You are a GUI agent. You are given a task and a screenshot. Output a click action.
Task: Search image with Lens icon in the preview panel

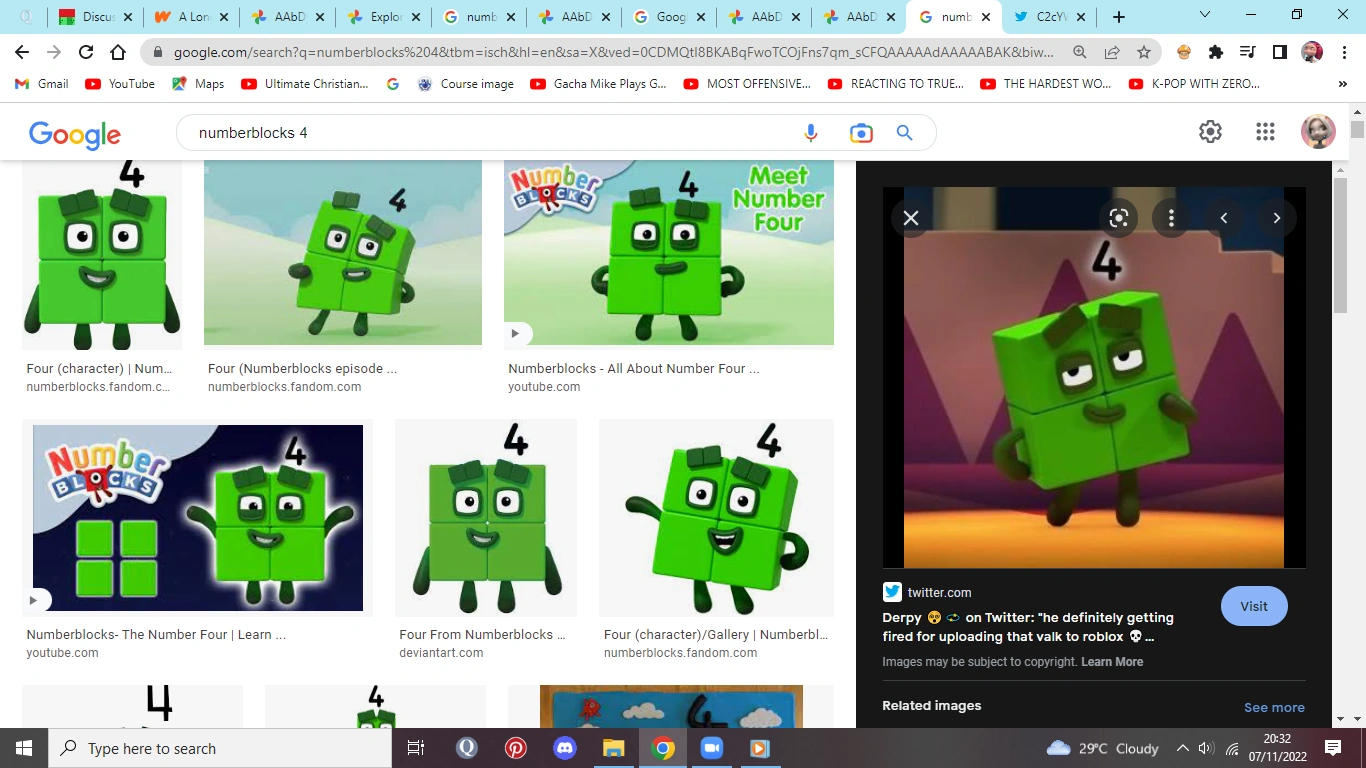point(1118,217)
